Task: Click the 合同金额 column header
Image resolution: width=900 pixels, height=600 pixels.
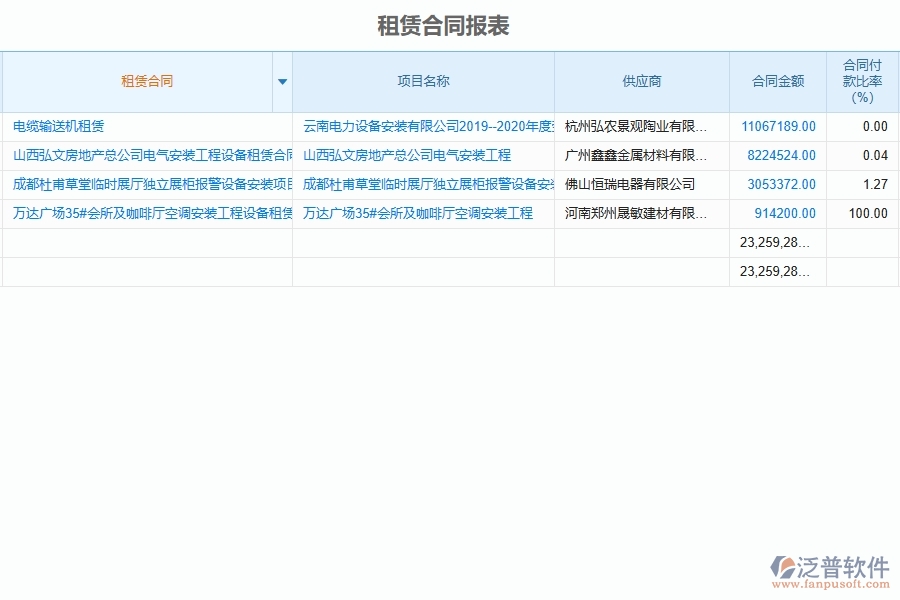Action: click(x=778, y=82)
